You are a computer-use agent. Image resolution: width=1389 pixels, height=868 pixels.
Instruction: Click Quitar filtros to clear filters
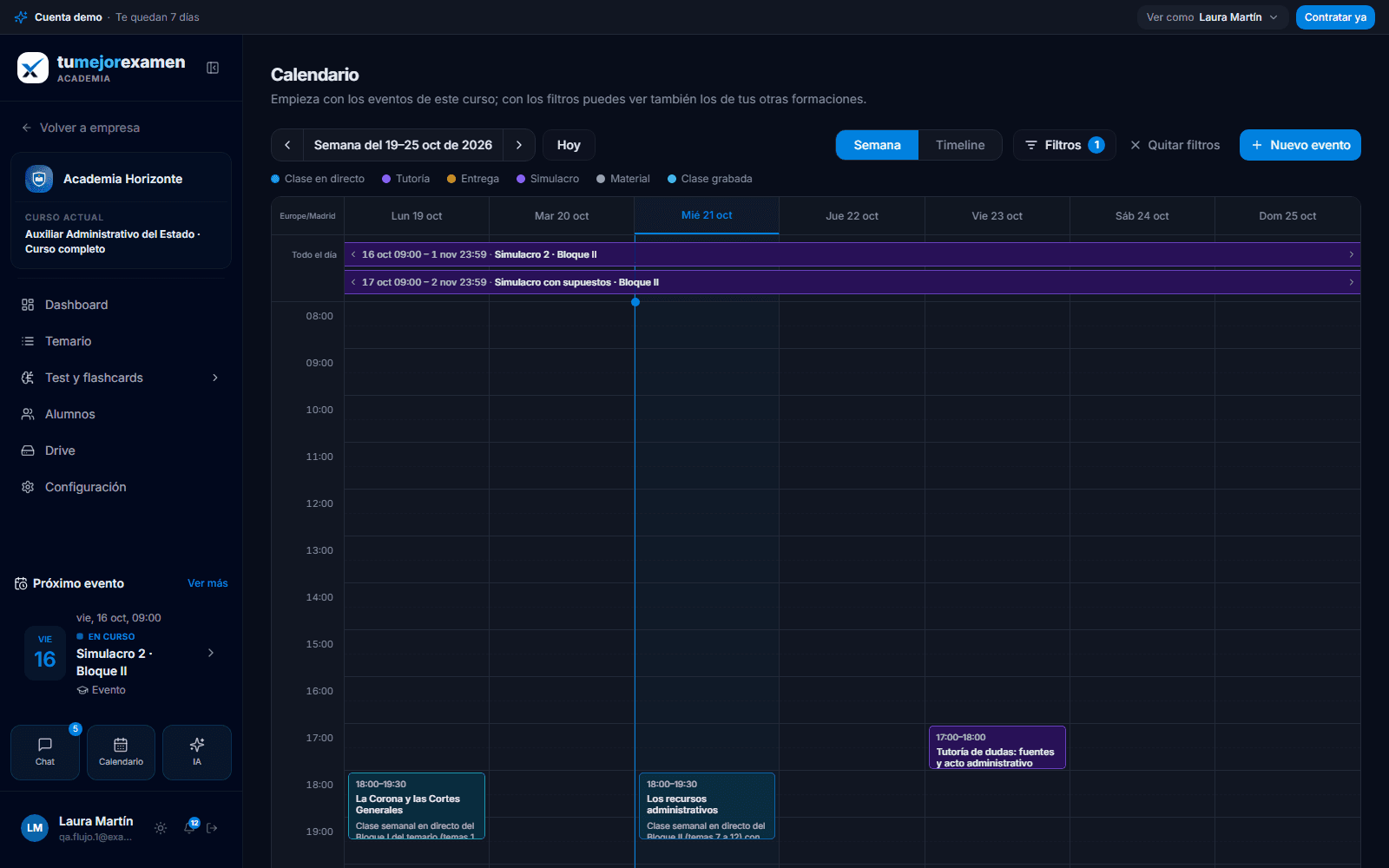tap(1175, 145)
